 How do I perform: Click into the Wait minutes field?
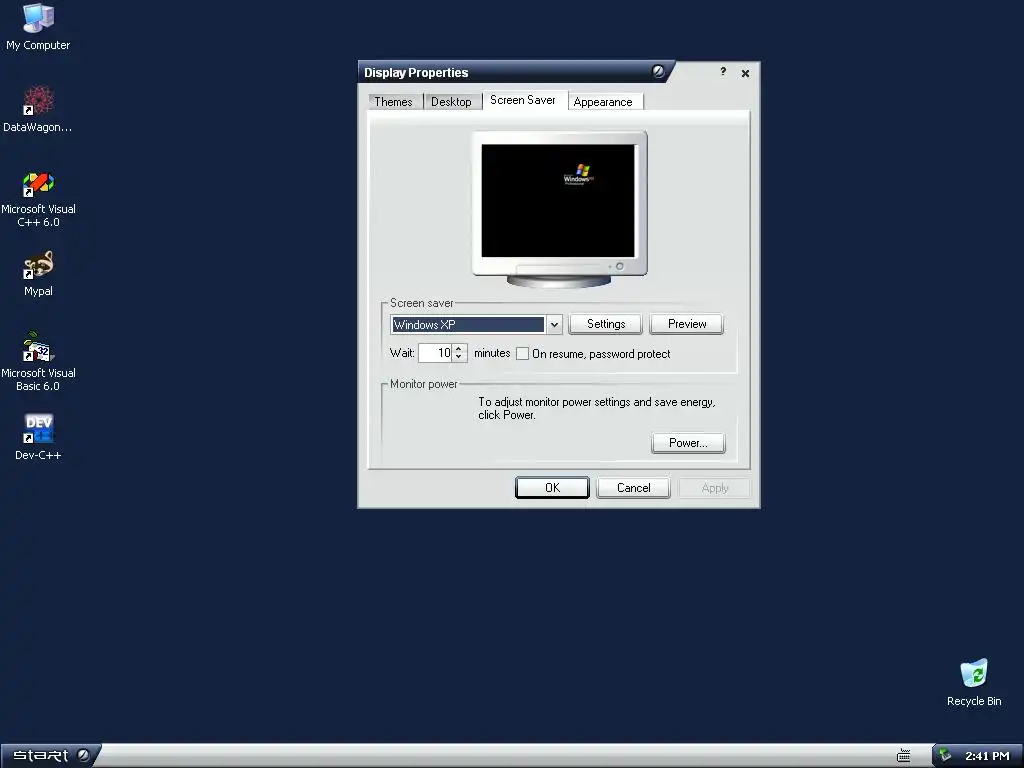pos(435,353)
